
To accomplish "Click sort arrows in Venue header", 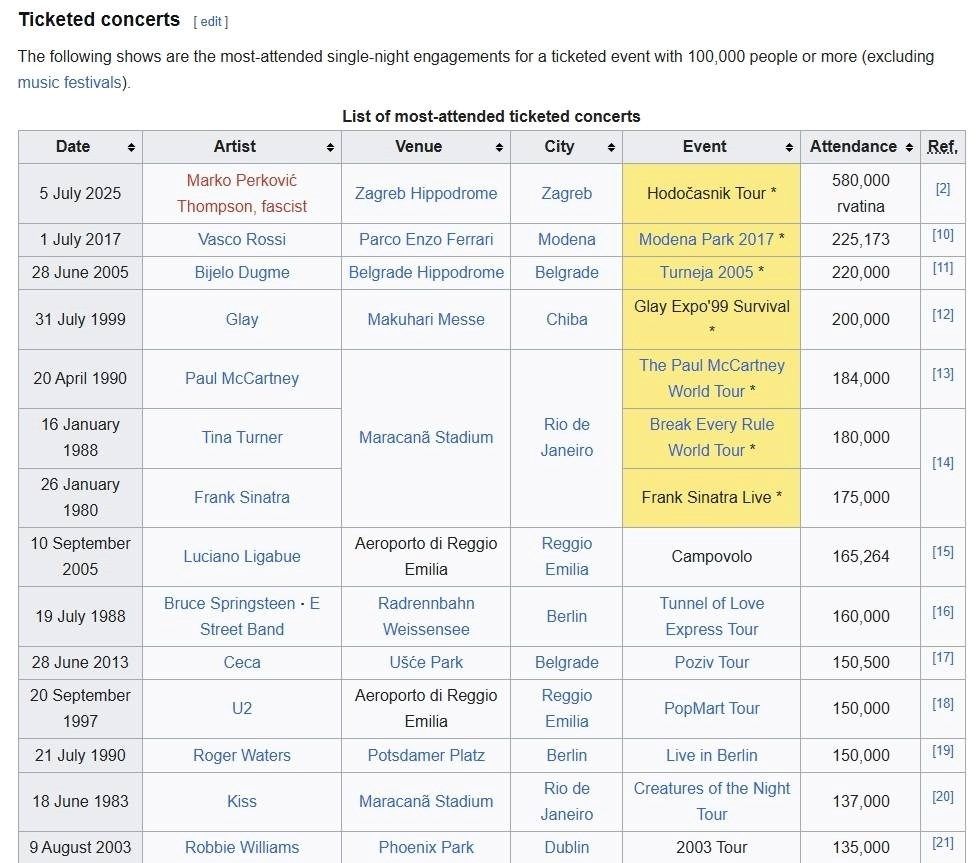I will 499,147.
